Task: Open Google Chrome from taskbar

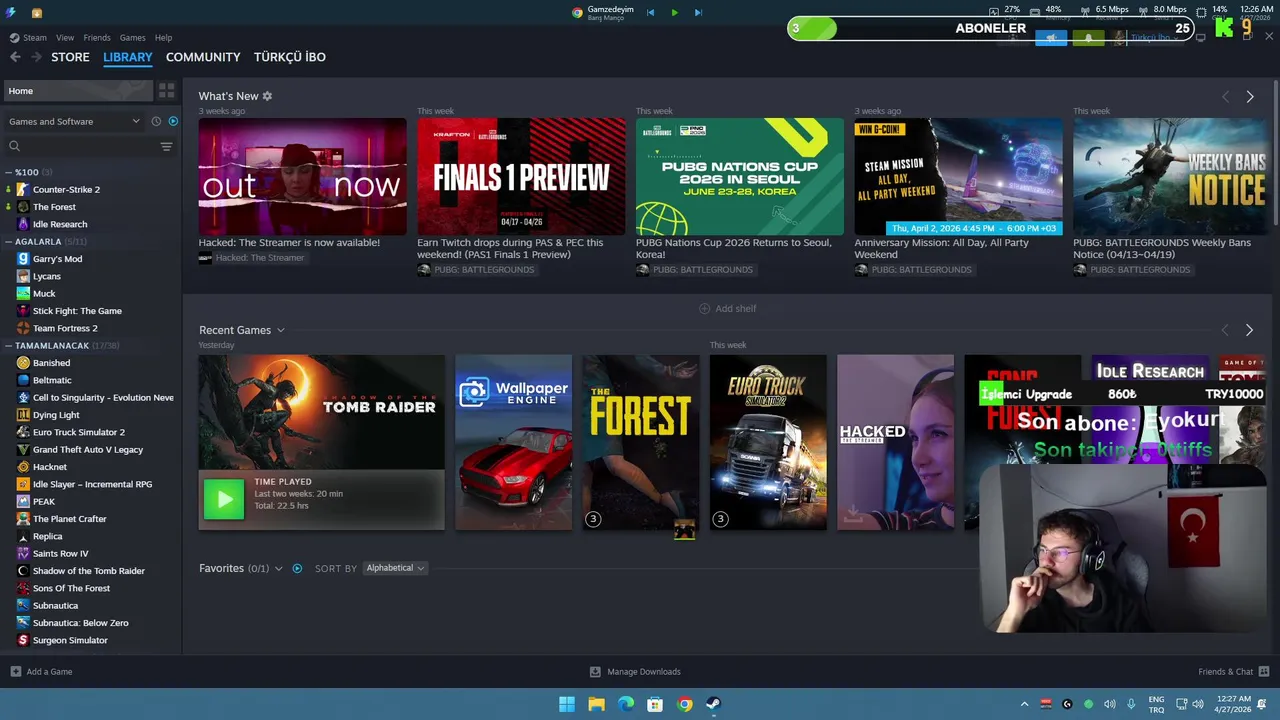Action: tap(684, 704)
